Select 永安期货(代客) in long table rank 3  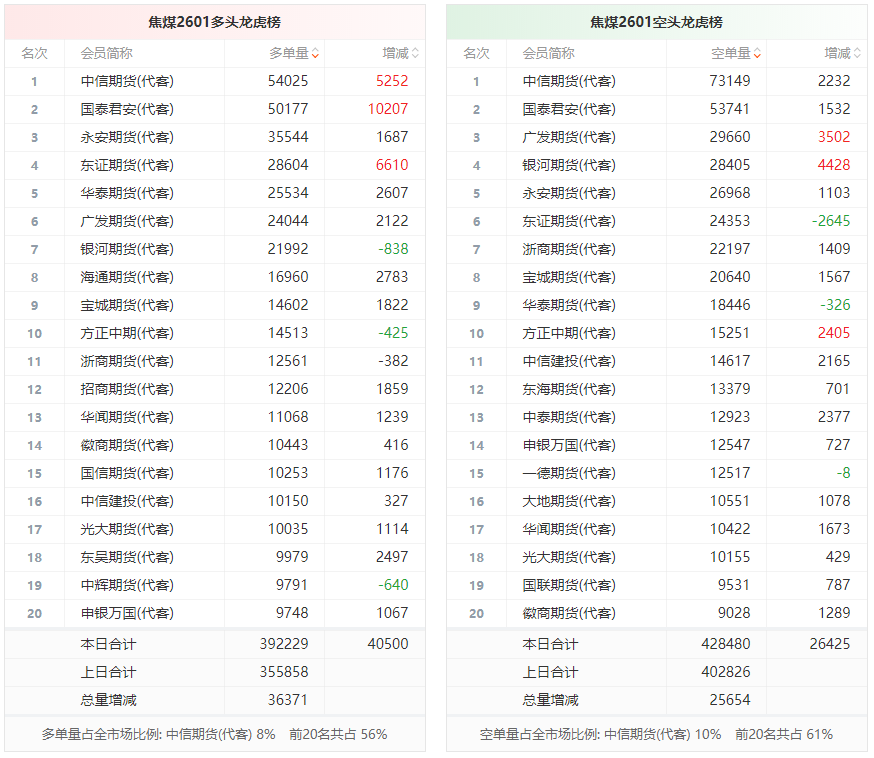(x=127, y=137)
